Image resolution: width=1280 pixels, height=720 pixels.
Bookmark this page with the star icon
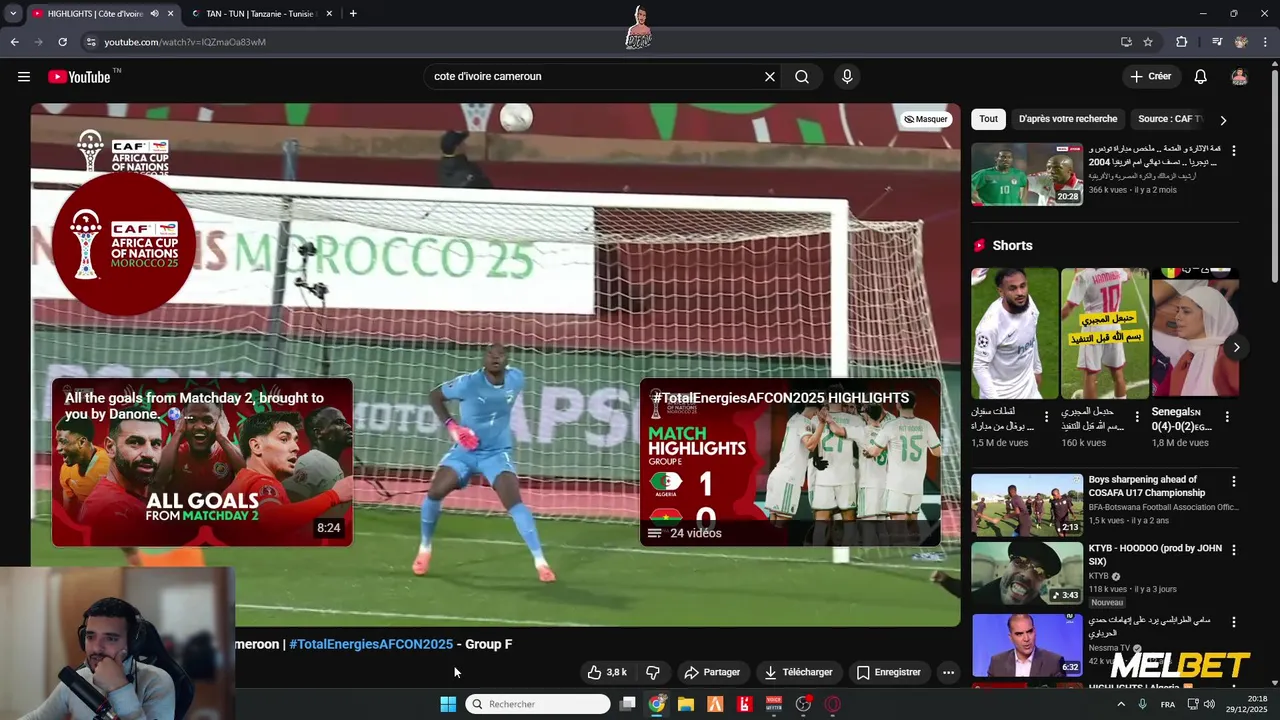pyautogui.click(x=1148, y=42)
